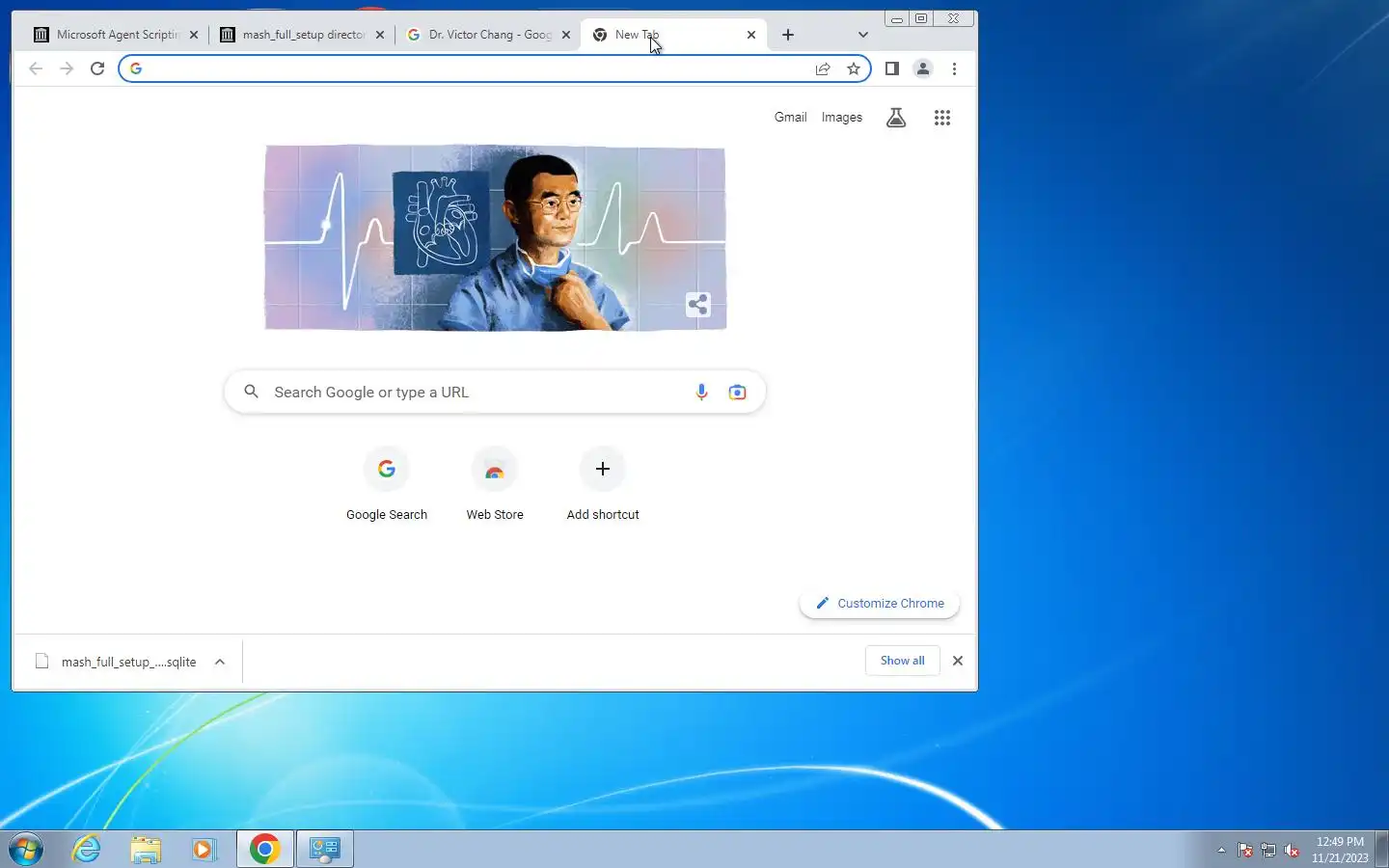Open the Chrome three-dot menu
This screenshot has height=868, width=1389.
click(954, 68)
